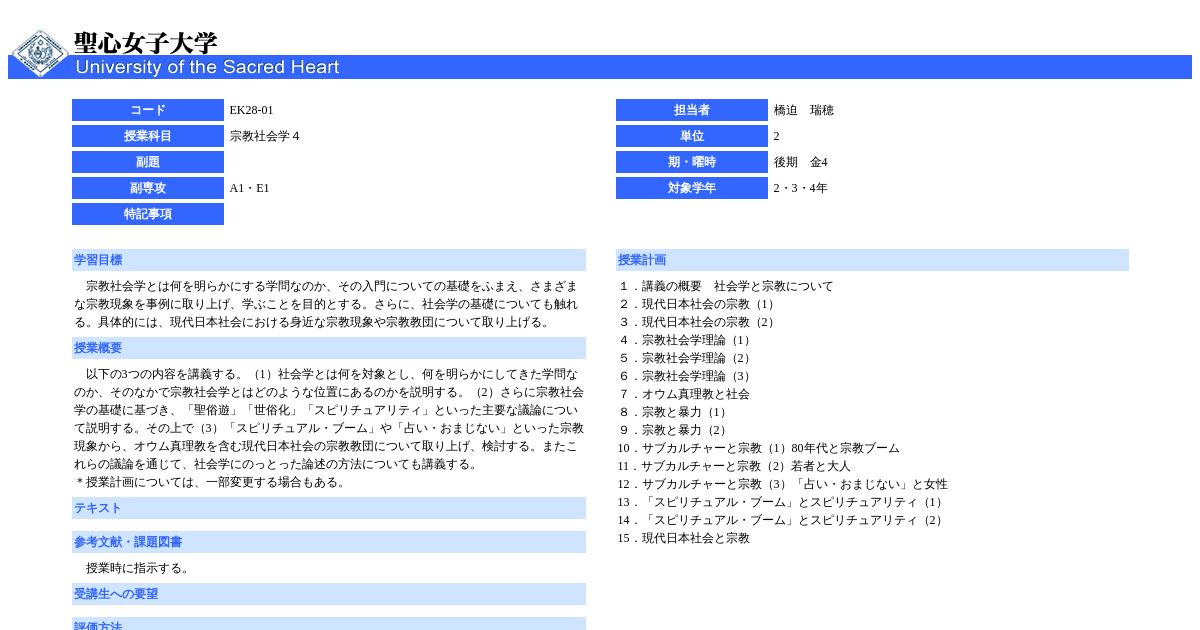1200x630 pixels.
Task: Select plan item 11 若者と大人
Action: pyautogui.click(x=734, y=466)
